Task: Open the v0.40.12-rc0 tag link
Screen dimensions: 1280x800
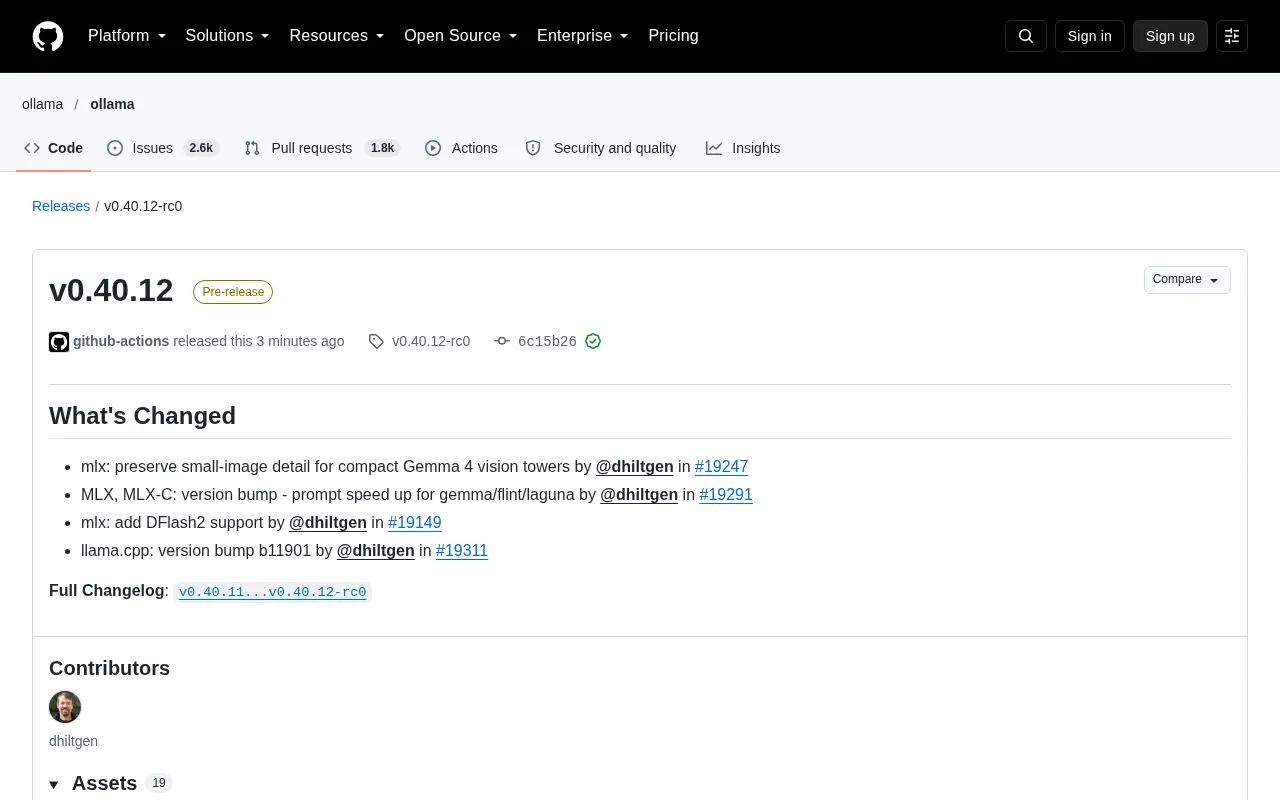Action: (x=431, y=341)
